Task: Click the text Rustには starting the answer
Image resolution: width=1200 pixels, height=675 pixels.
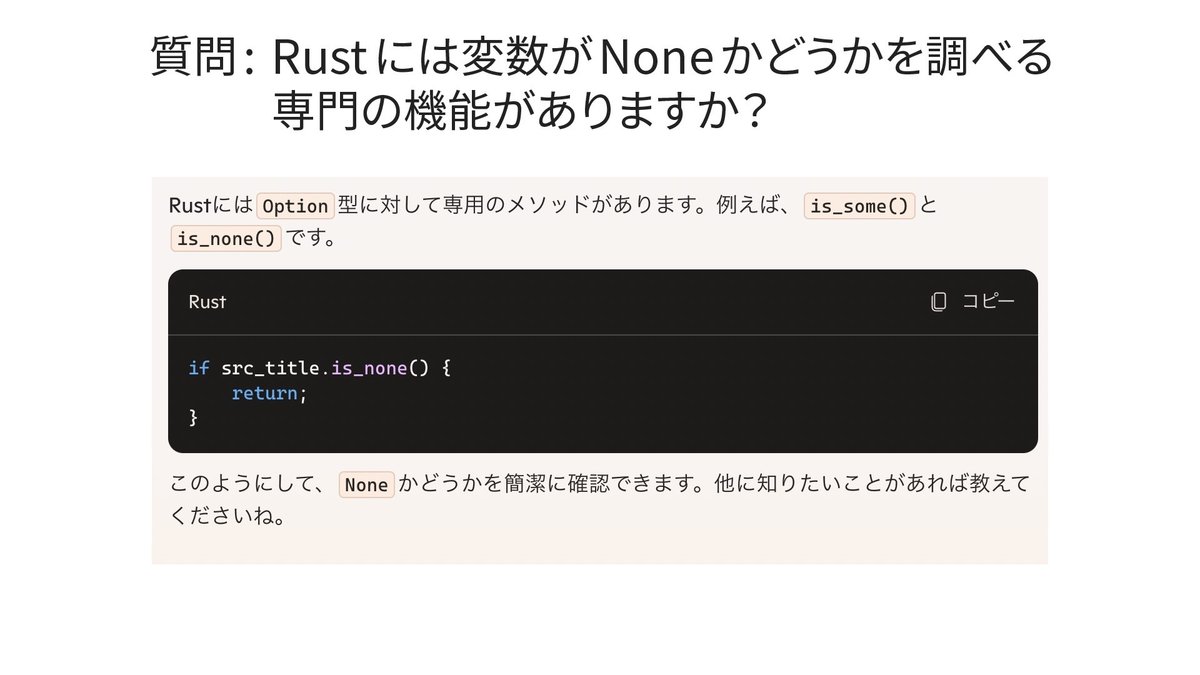Action: tap(211, 206)
